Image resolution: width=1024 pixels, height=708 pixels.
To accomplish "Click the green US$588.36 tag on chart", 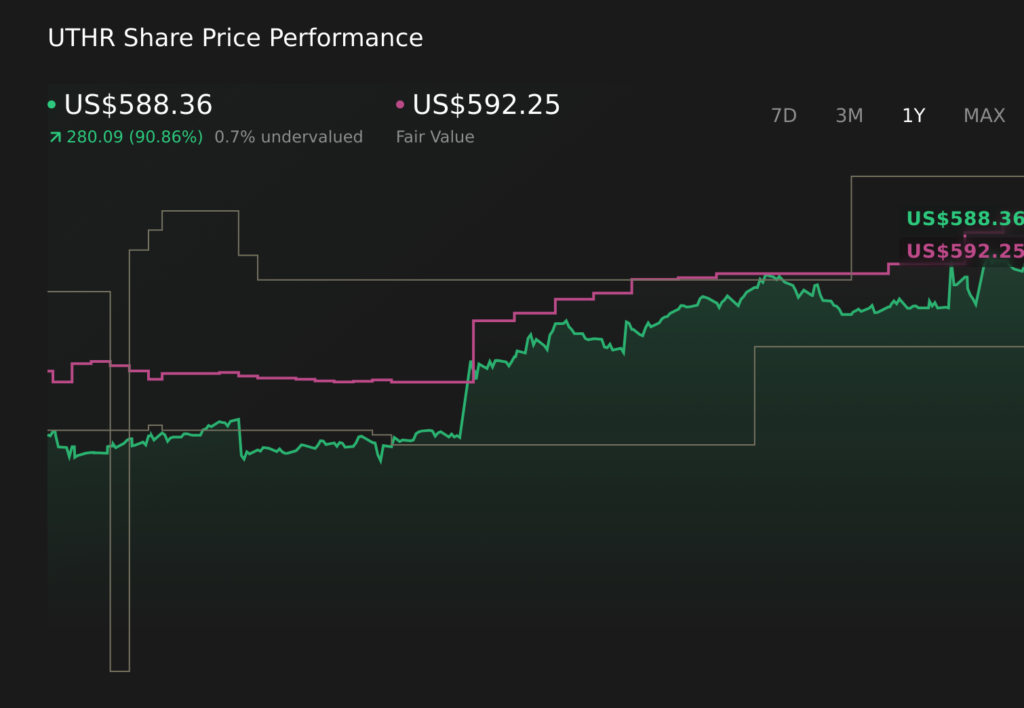I will pyautogui.click(x=964, y=219).
